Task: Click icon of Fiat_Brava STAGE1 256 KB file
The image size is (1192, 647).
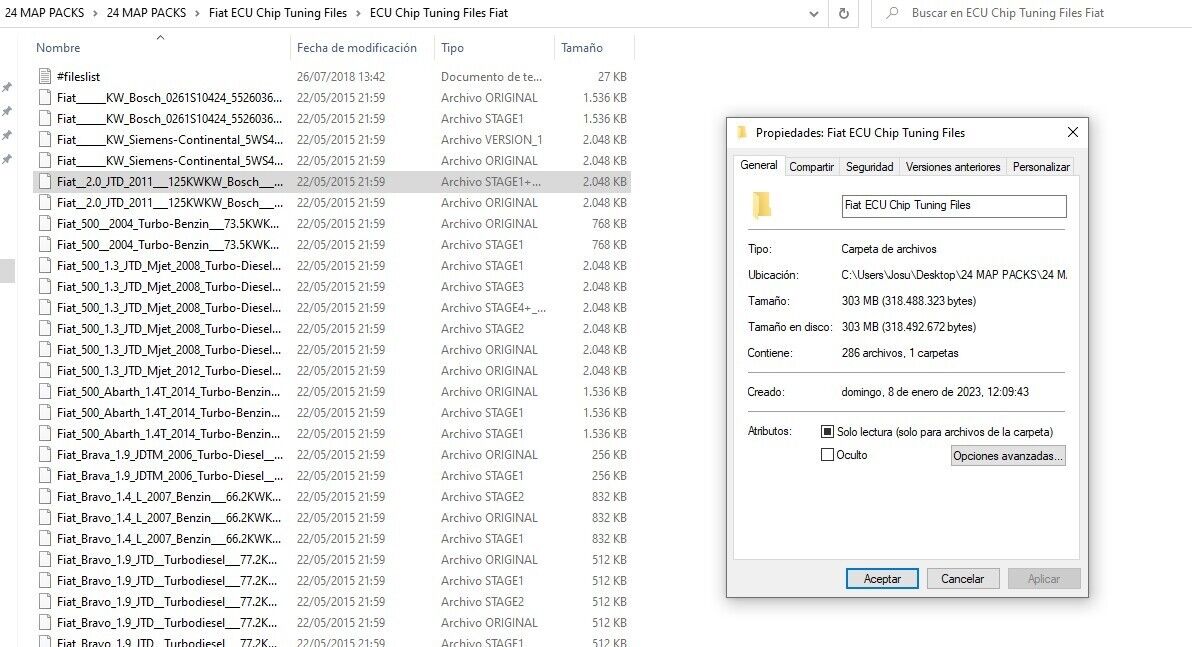Action: 45,476
